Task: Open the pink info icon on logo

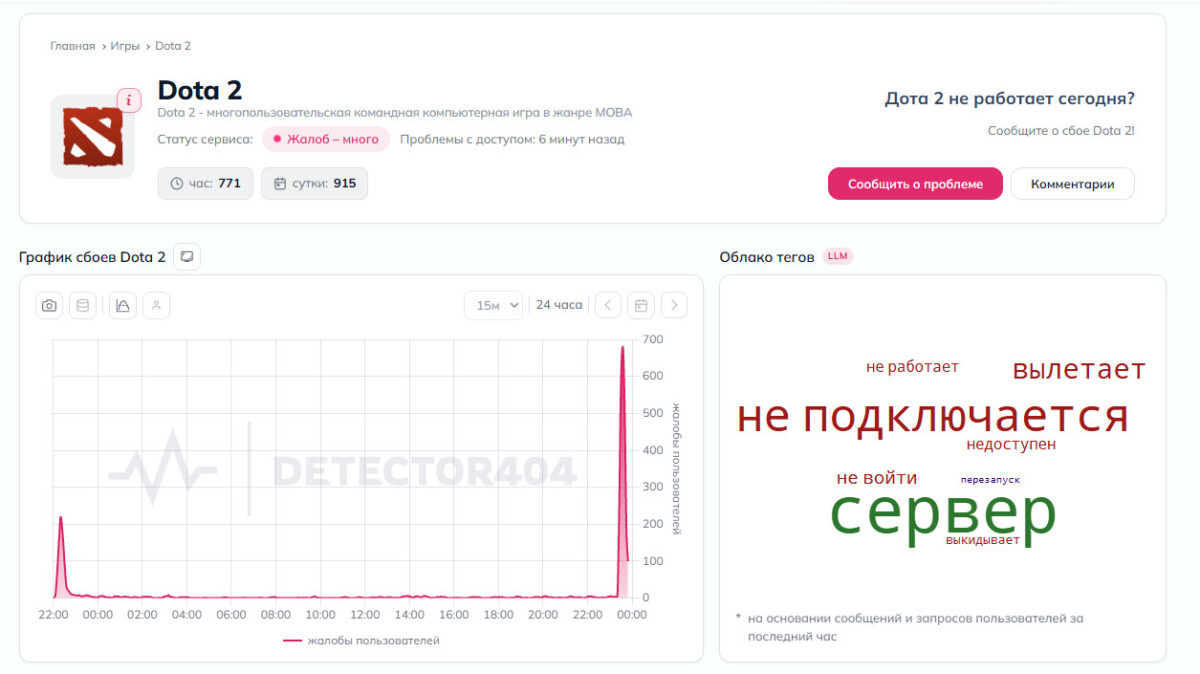Action: 129,100
